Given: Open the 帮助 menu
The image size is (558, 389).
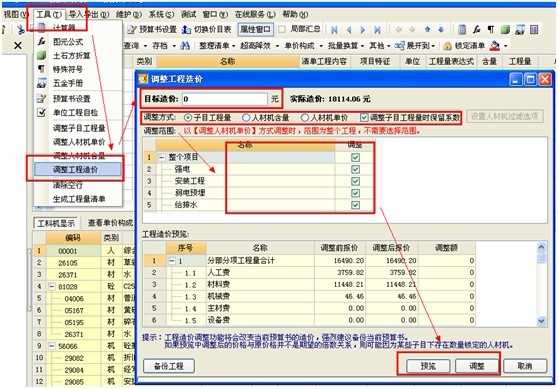Looking at the screenshot, I should click(295, 15).
